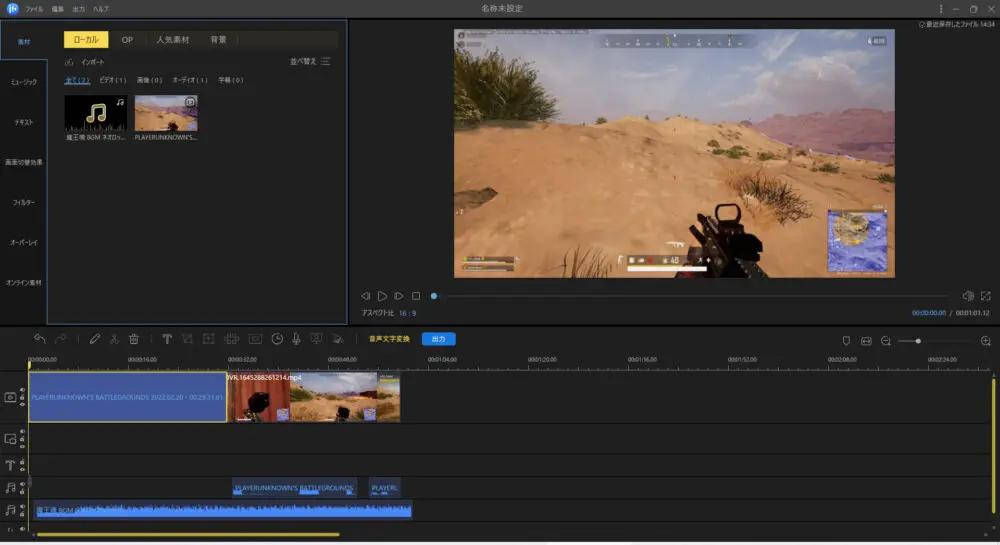The height and width of the screenshot is (545, 1000).
Task: Open the 編集 menu
Action: click(57, 9)
